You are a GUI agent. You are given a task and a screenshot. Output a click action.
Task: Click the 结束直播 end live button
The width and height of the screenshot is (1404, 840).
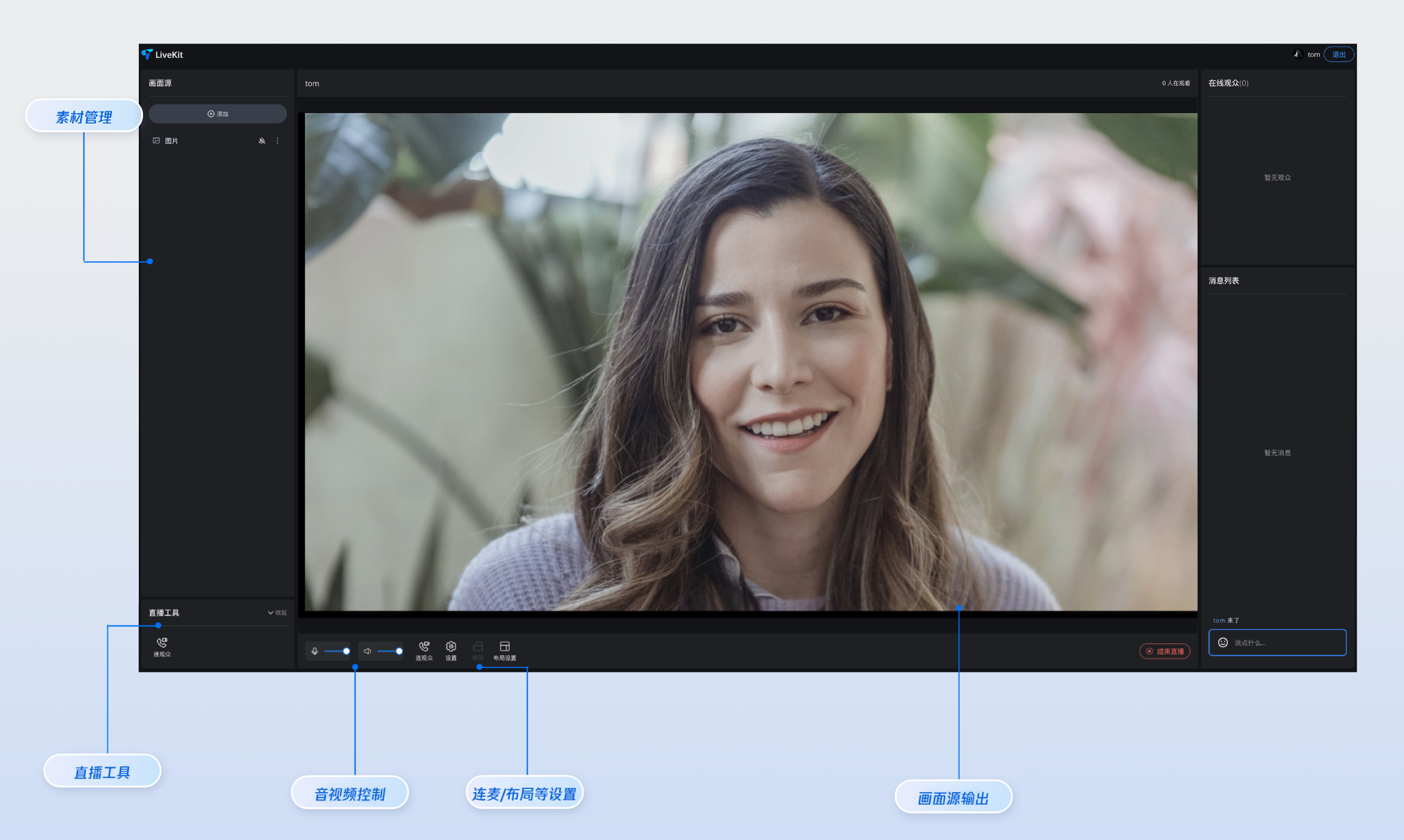(x=1164, y=651)
